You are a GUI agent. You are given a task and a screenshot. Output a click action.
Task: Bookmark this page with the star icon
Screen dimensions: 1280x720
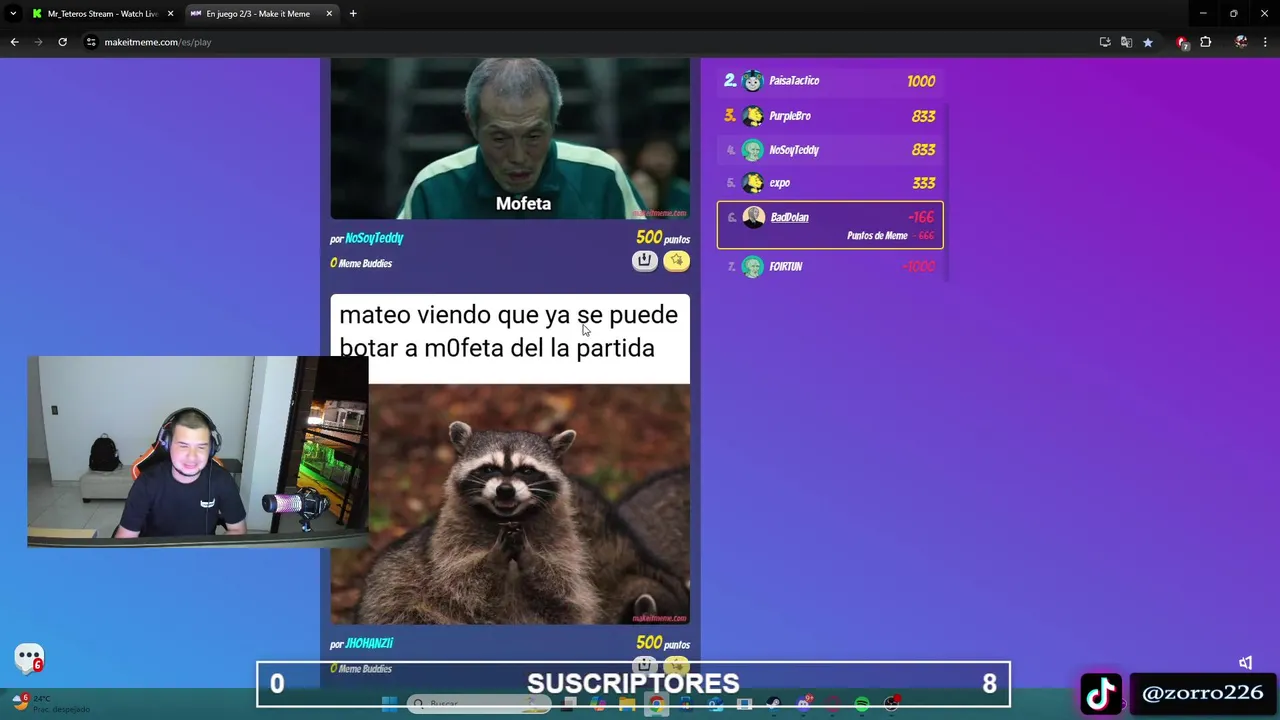(x=1147, y=42)
